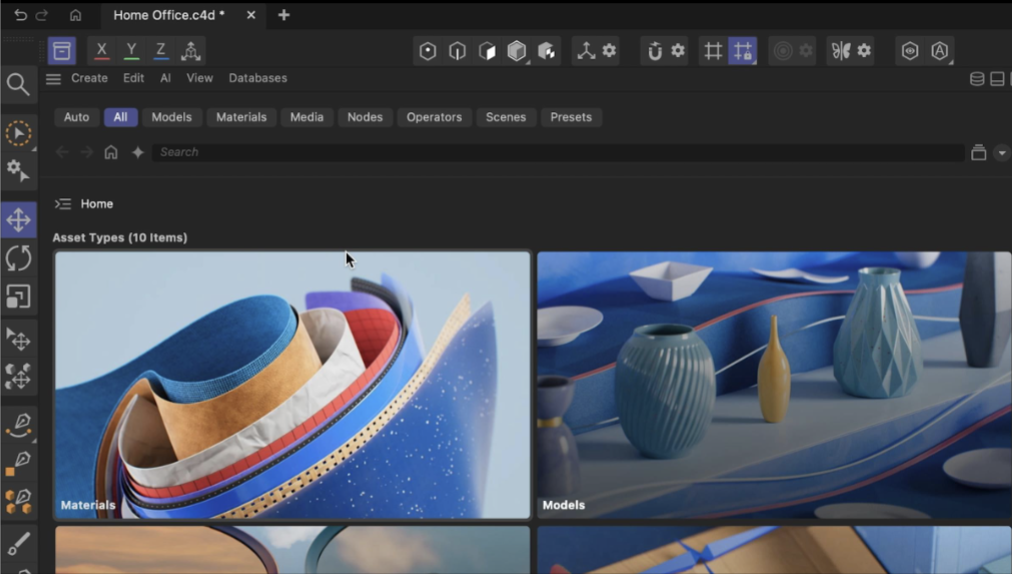This screenshot has height=574, width=1012.
Task: Filter assets by Materials
Action: (x=241, y=117)
